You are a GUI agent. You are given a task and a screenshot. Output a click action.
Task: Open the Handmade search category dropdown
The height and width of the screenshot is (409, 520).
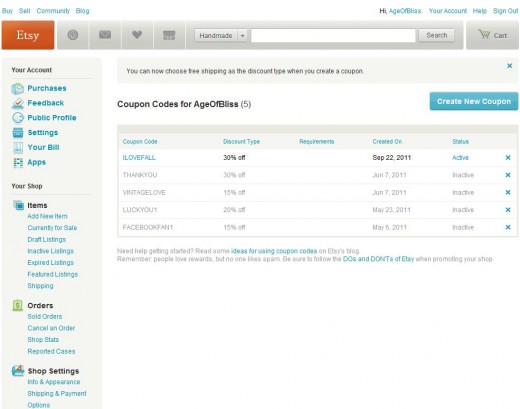(221, 35)
